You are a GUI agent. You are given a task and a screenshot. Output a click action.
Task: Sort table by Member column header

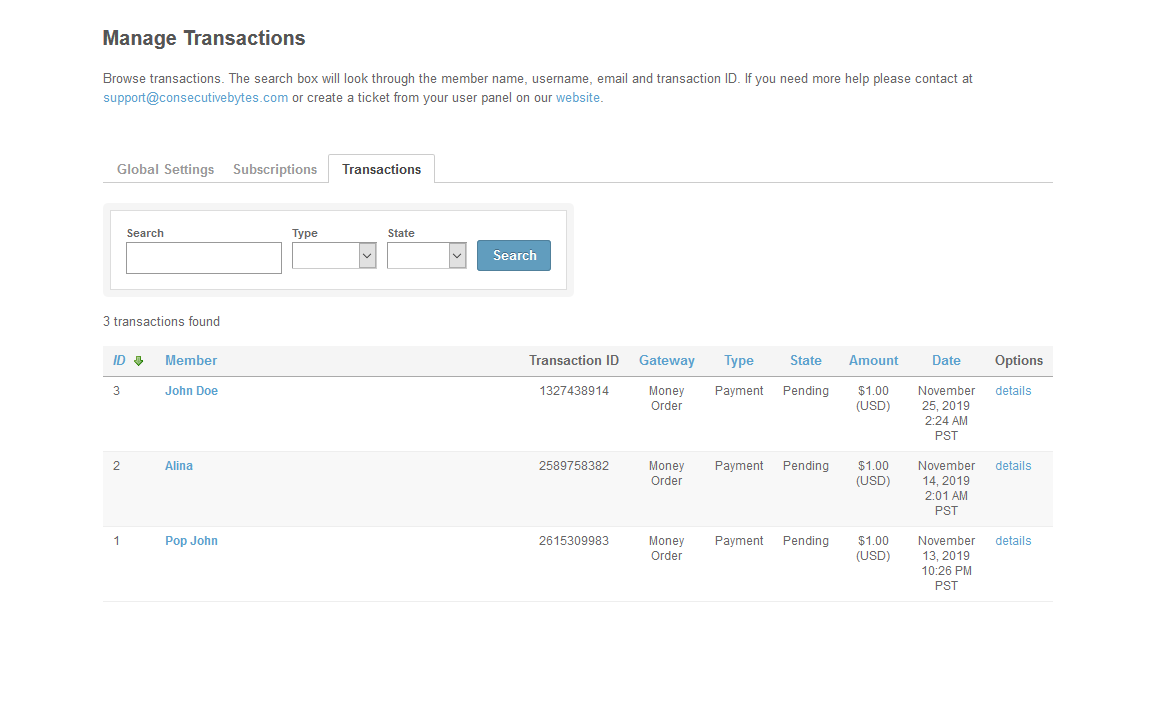191,361
